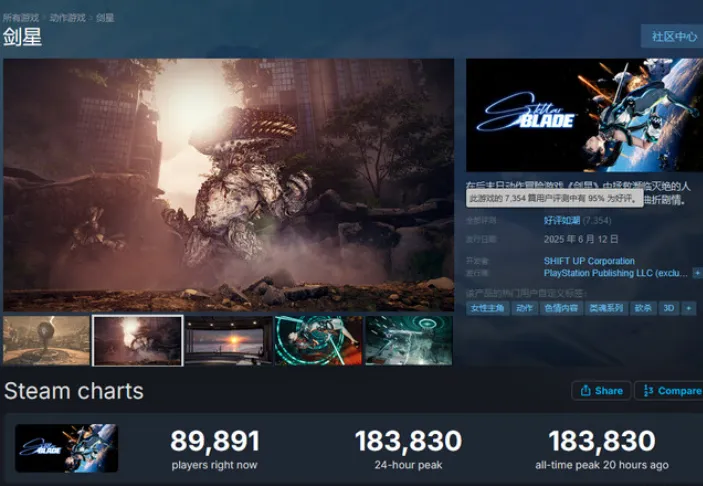Click the Steam charts heading
This screenshot has width=703, height=486.
[74, 391]
